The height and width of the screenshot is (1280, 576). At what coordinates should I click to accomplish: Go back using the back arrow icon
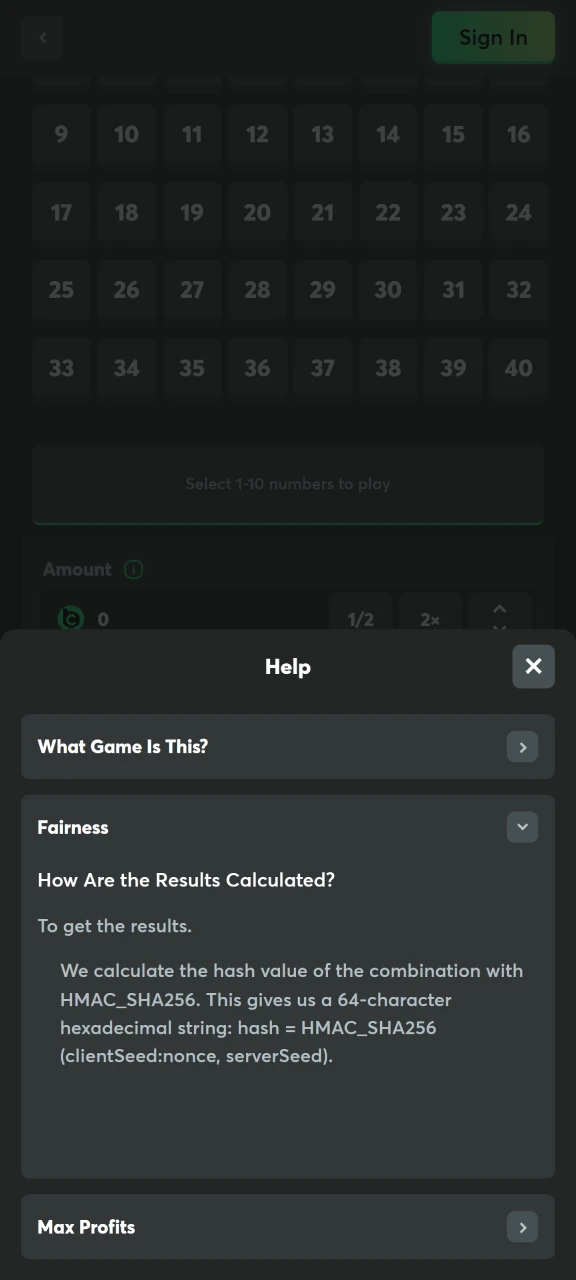pos(42,37)
